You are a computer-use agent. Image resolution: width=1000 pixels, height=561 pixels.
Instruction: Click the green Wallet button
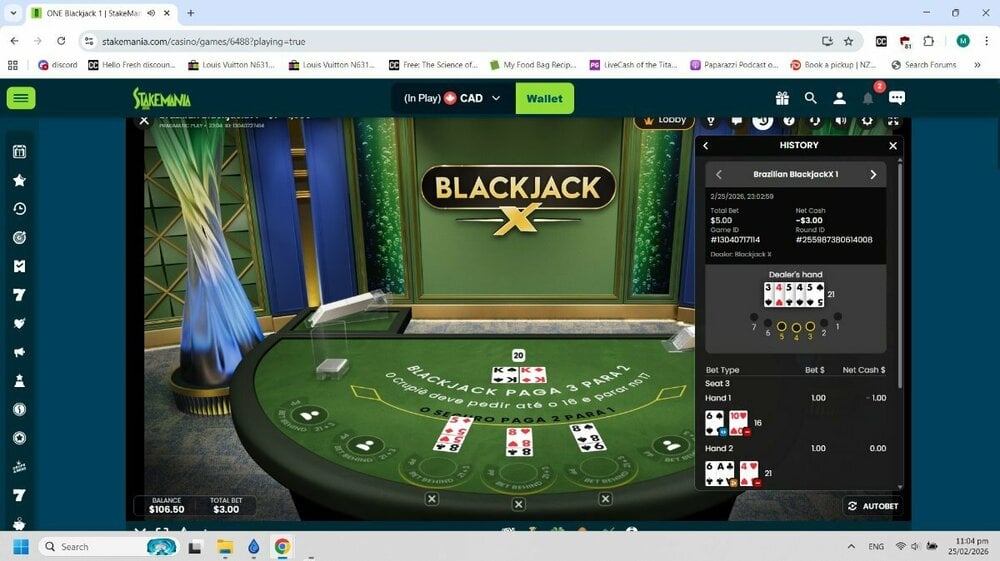point(544,98)
